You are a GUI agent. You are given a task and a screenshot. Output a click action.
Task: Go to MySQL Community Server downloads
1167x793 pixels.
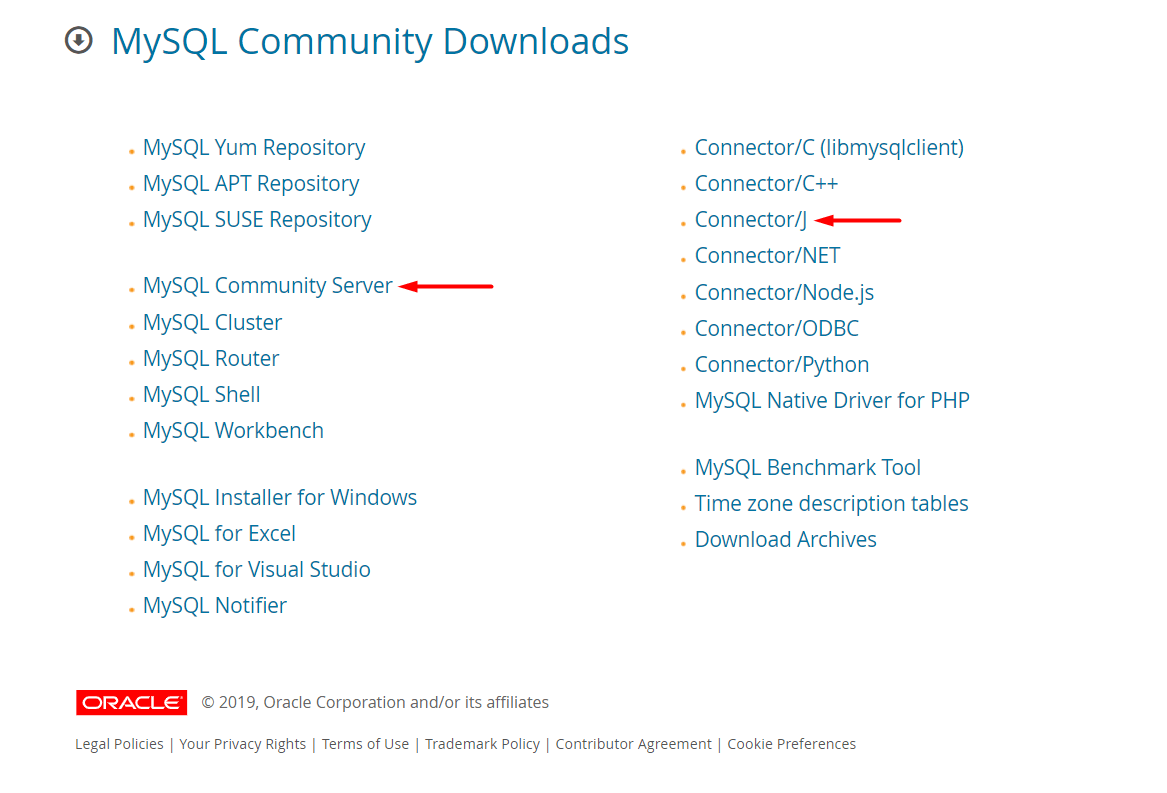[x=267, y=285]
